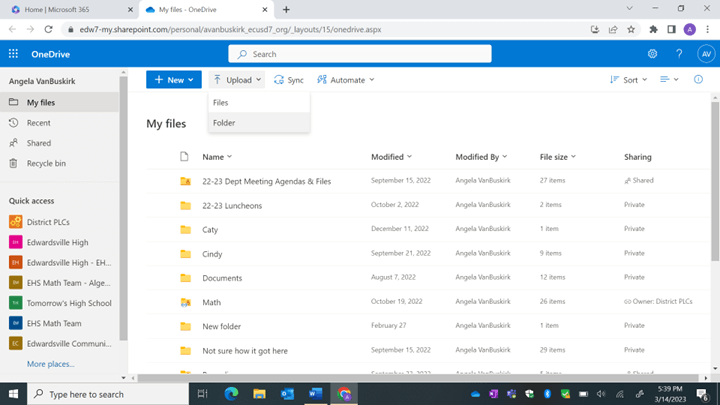The image size is (720, 405).
Task: Open Recent files in the sidebar
Action: [x=39, y=123]
